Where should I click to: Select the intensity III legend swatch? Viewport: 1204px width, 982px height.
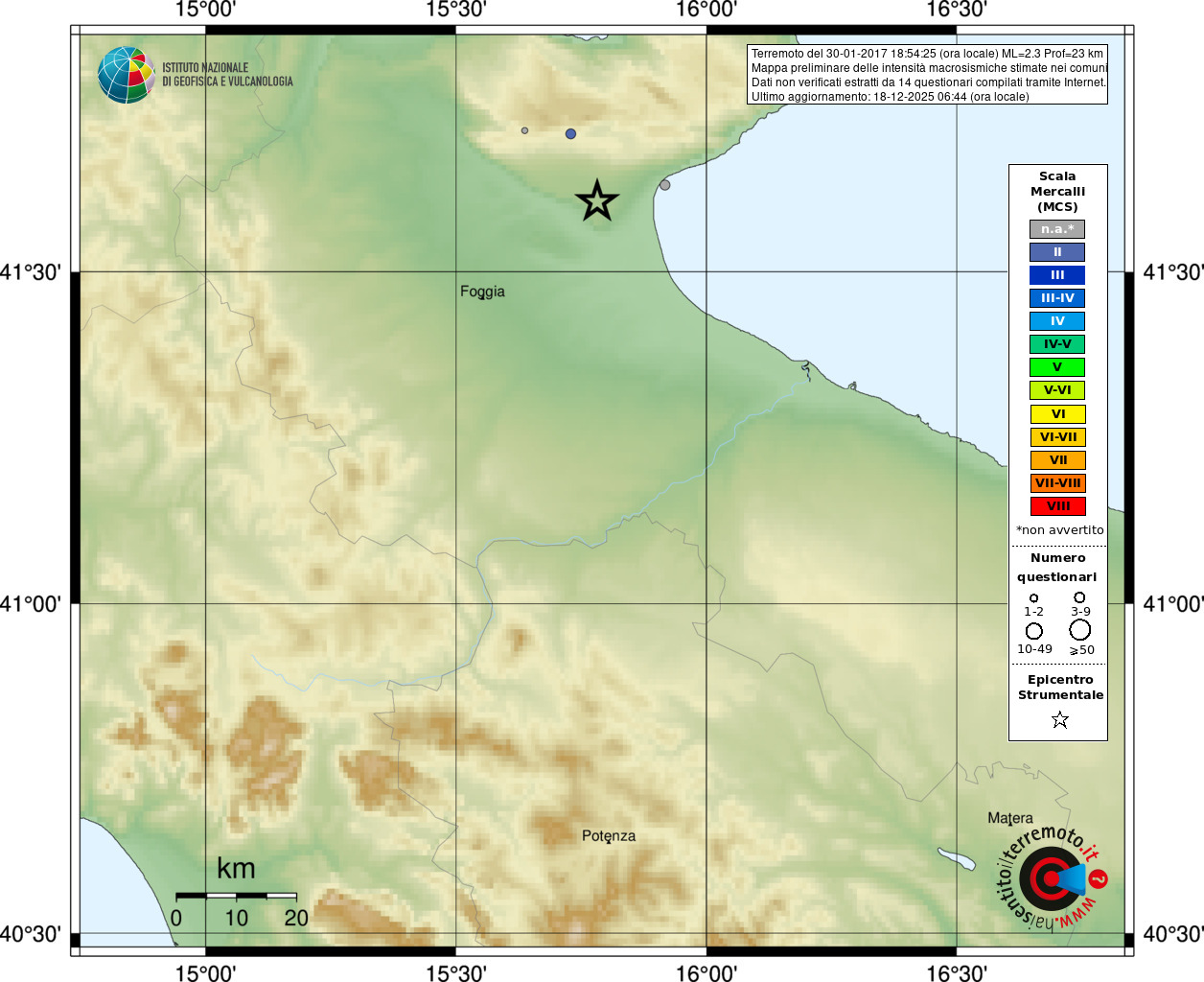click(x=1057, y=275)
